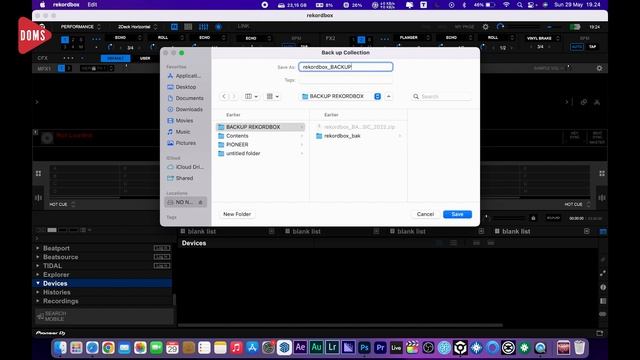Click the SEARCH MOBILE button
Viewport: 640px width, 360px height.
click(x=104, y=316)
